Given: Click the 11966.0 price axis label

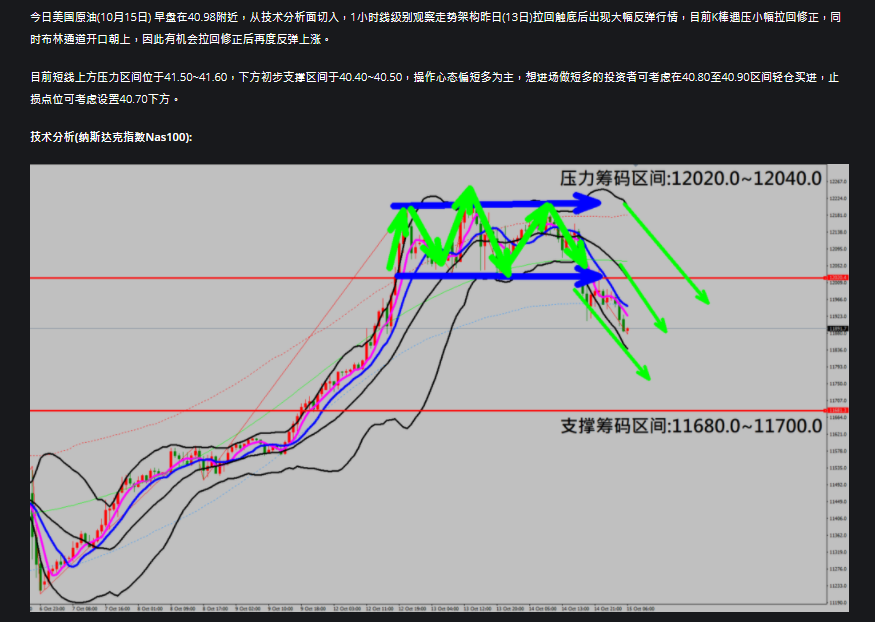Looking at the screenshot, I should click(x=838, y=300).
